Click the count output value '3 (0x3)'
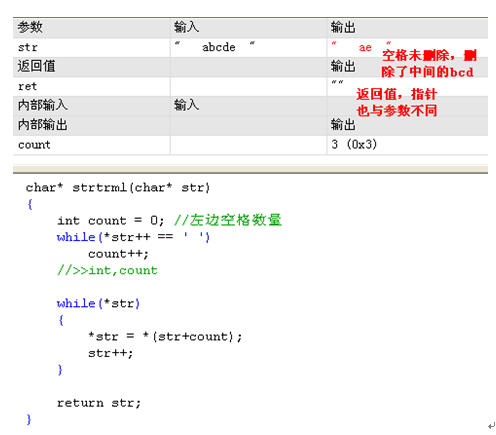The height and width of the screenshot is (435, 496). (354, 144)
